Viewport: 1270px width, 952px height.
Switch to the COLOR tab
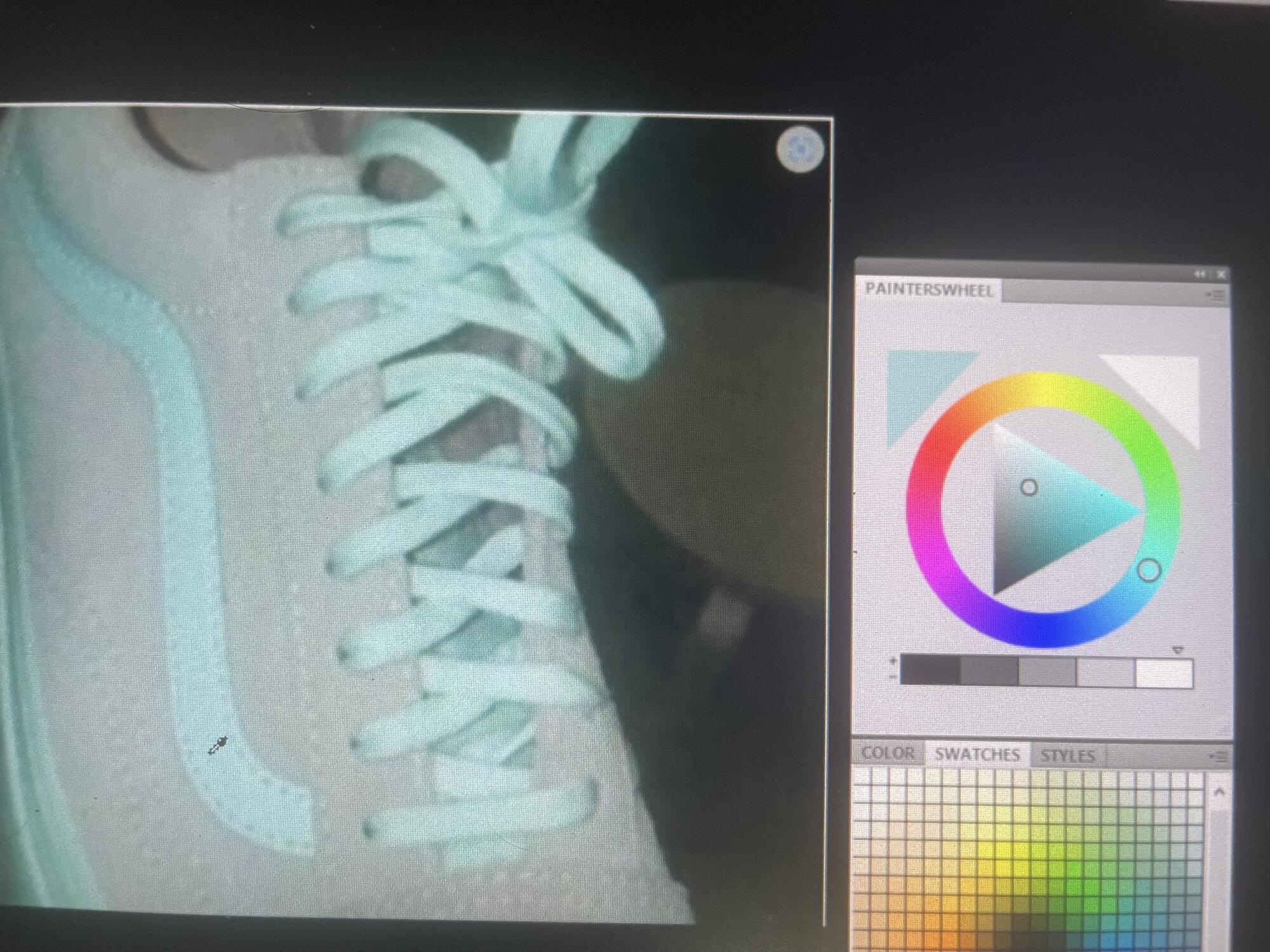[888, 754]
